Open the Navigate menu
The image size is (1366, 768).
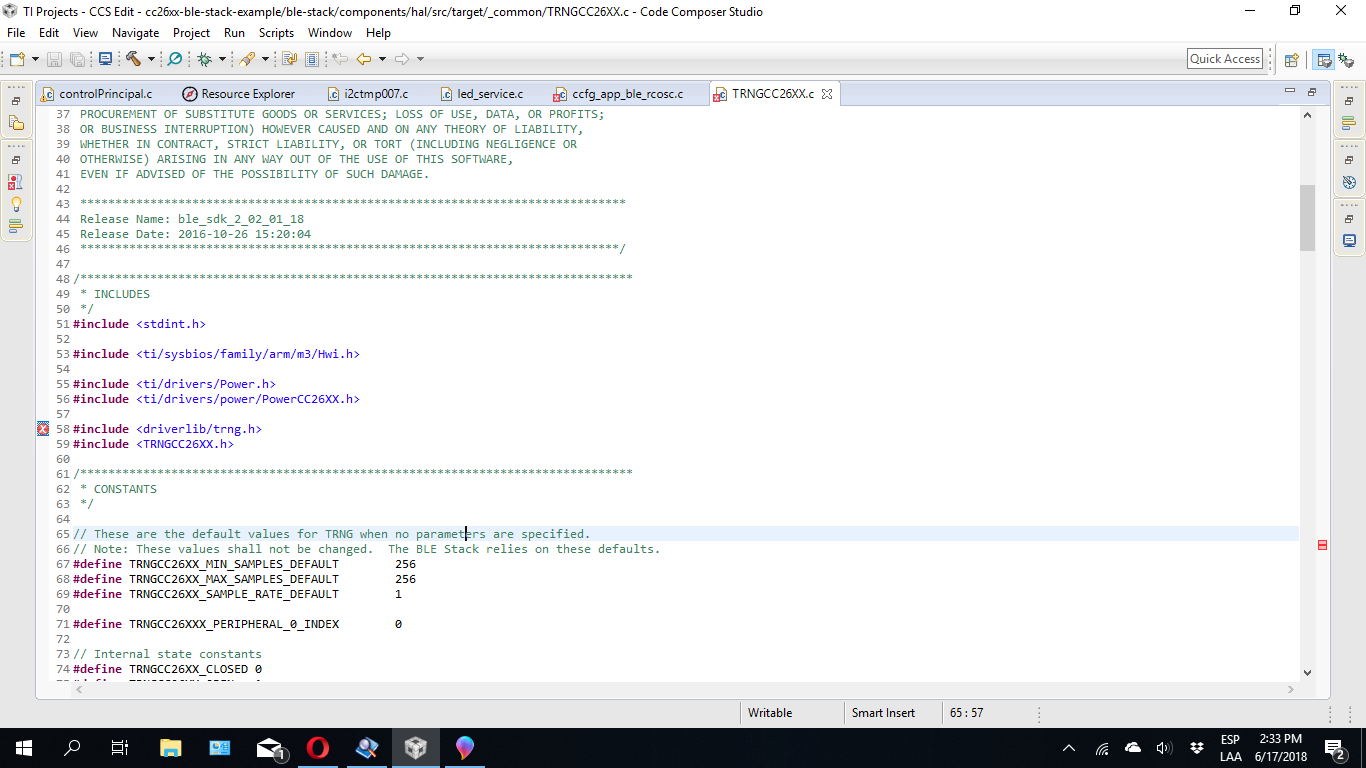(135, 33)
